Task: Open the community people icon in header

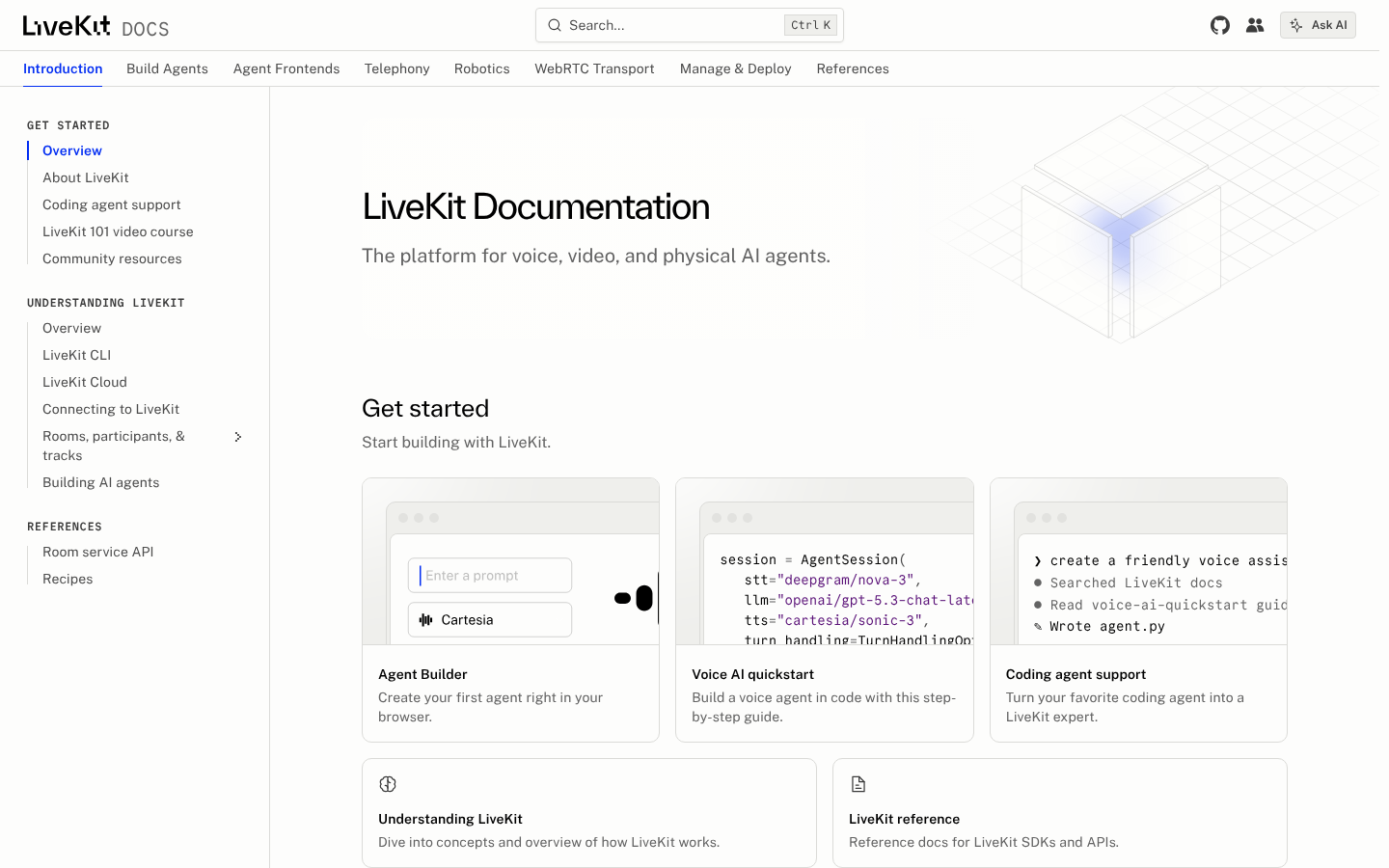Action: coord(1255,25)
